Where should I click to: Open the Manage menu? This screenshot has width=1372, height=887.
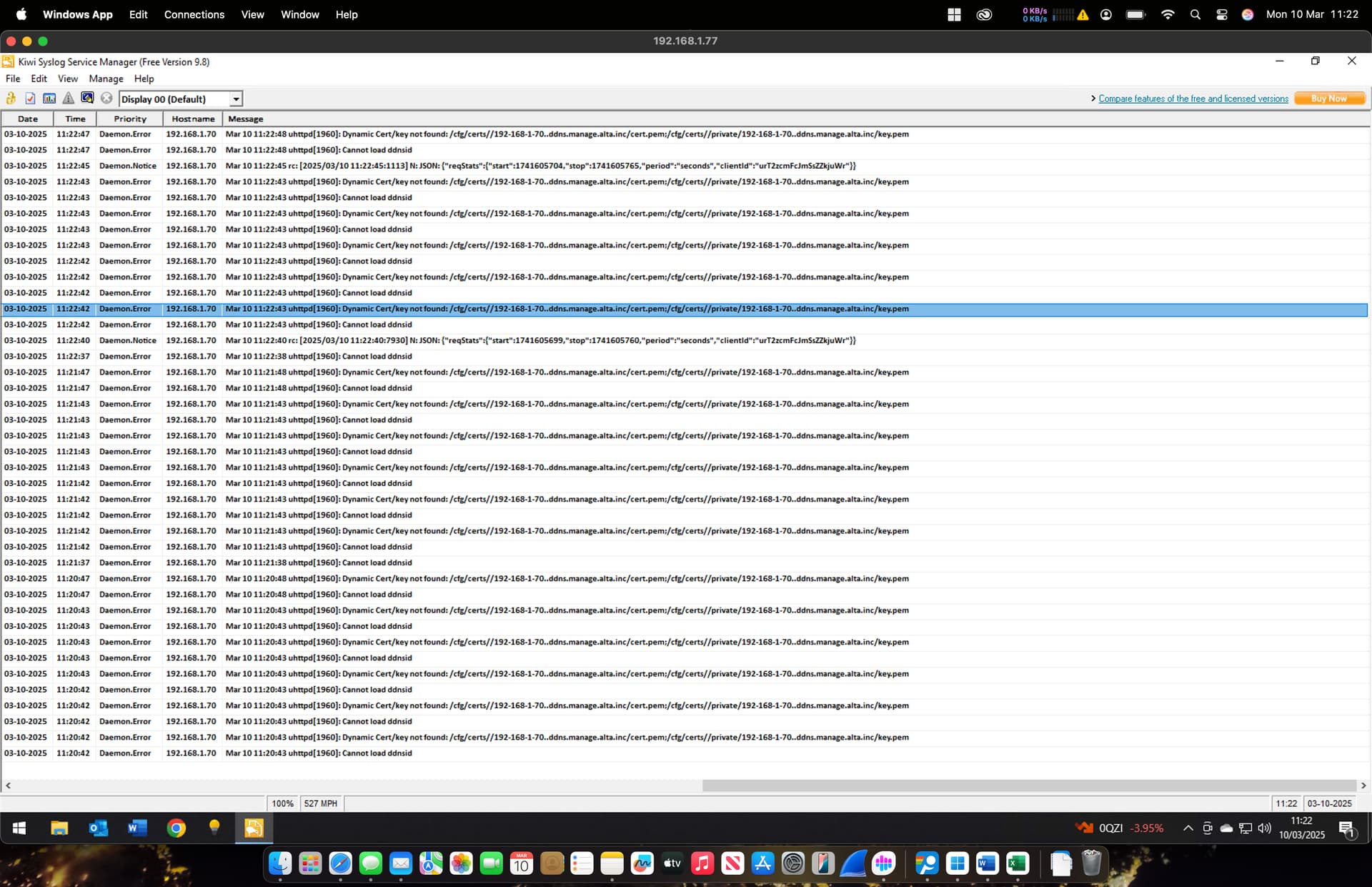click(x=106, y=79)
